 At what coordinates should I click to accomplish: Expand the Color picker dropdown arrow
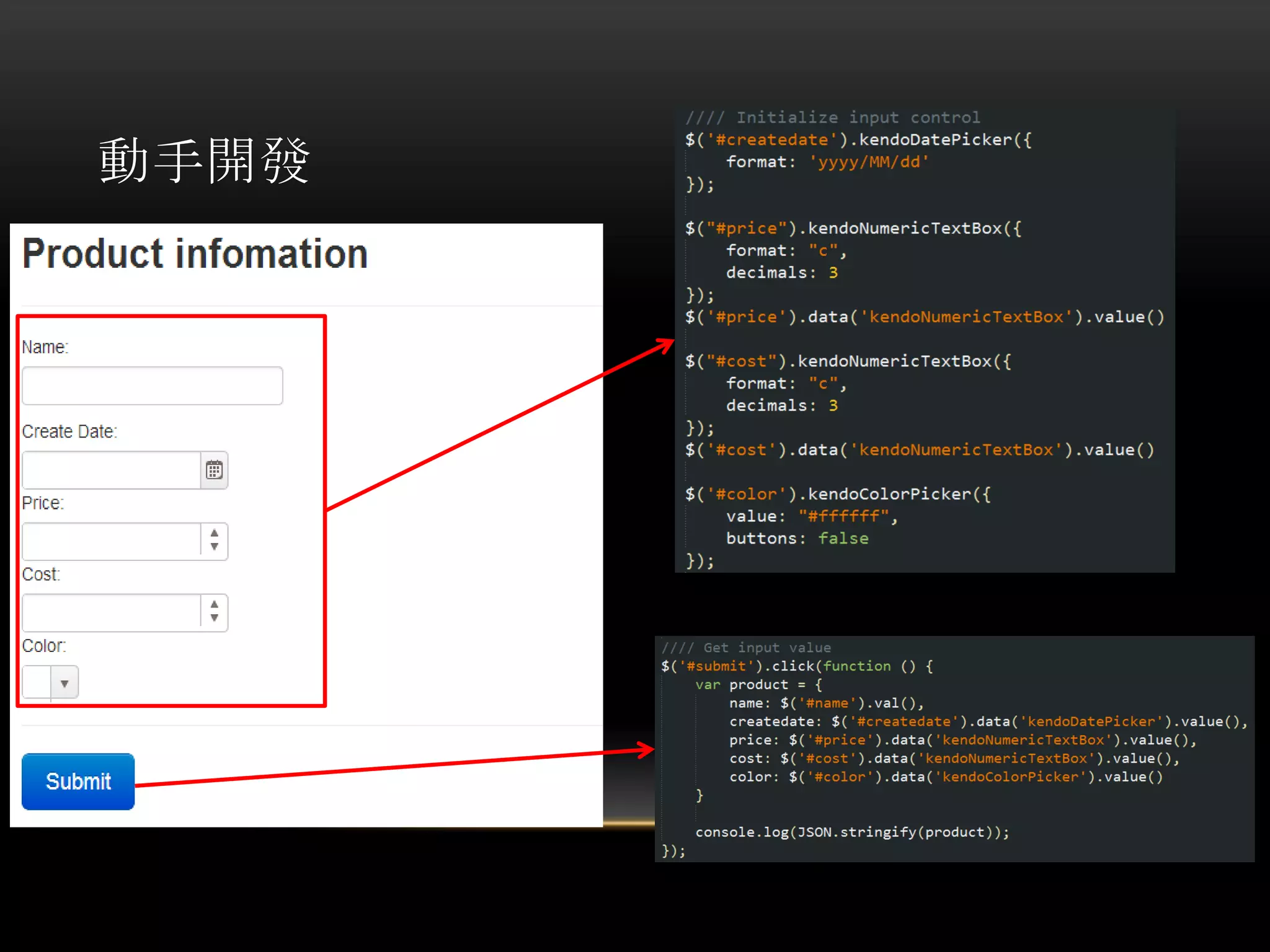tap(64, 683)
